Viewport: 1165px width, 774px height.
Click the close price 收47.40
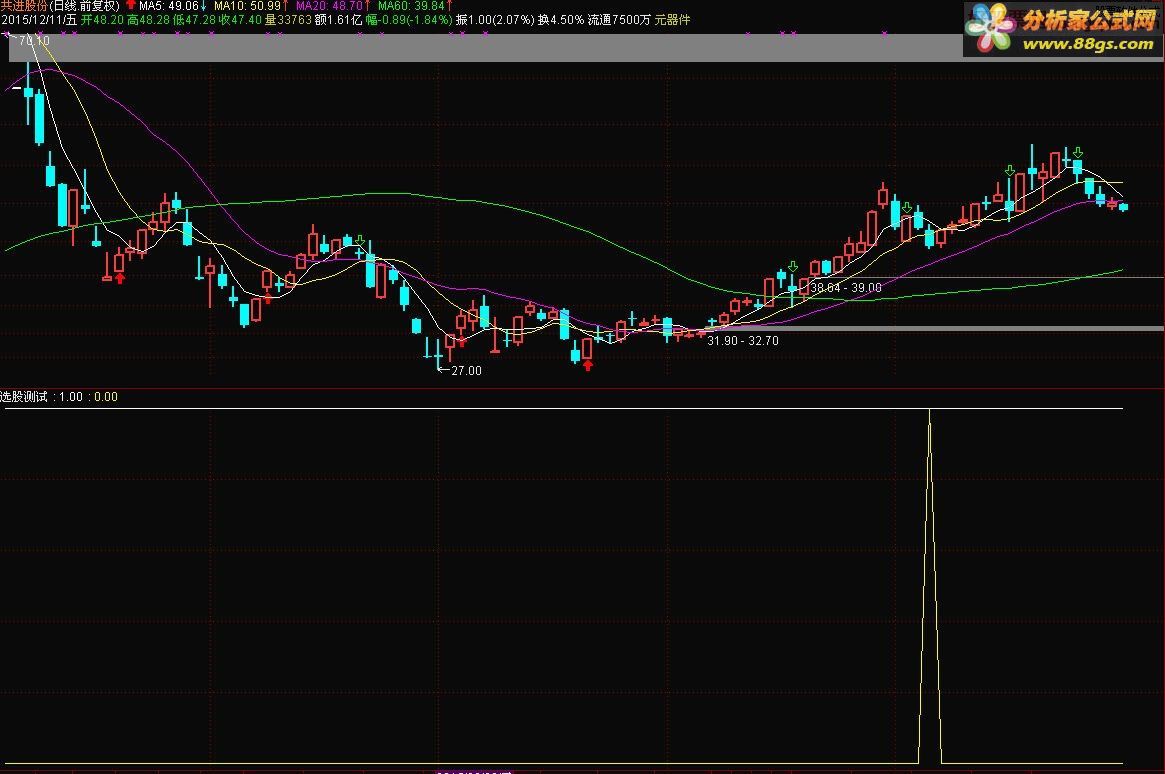240,20
